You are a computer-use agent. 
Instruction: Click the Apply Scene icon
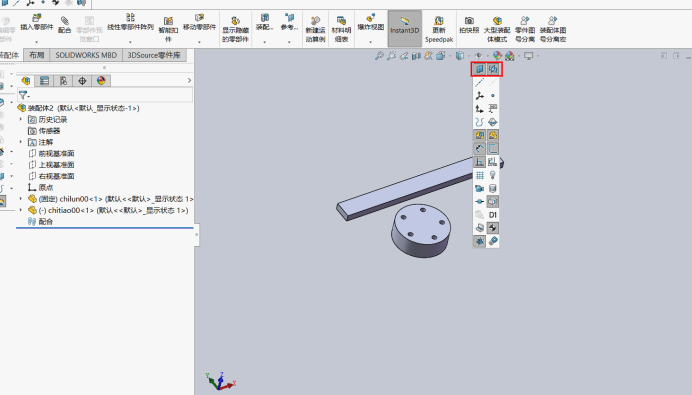[510, 56]
